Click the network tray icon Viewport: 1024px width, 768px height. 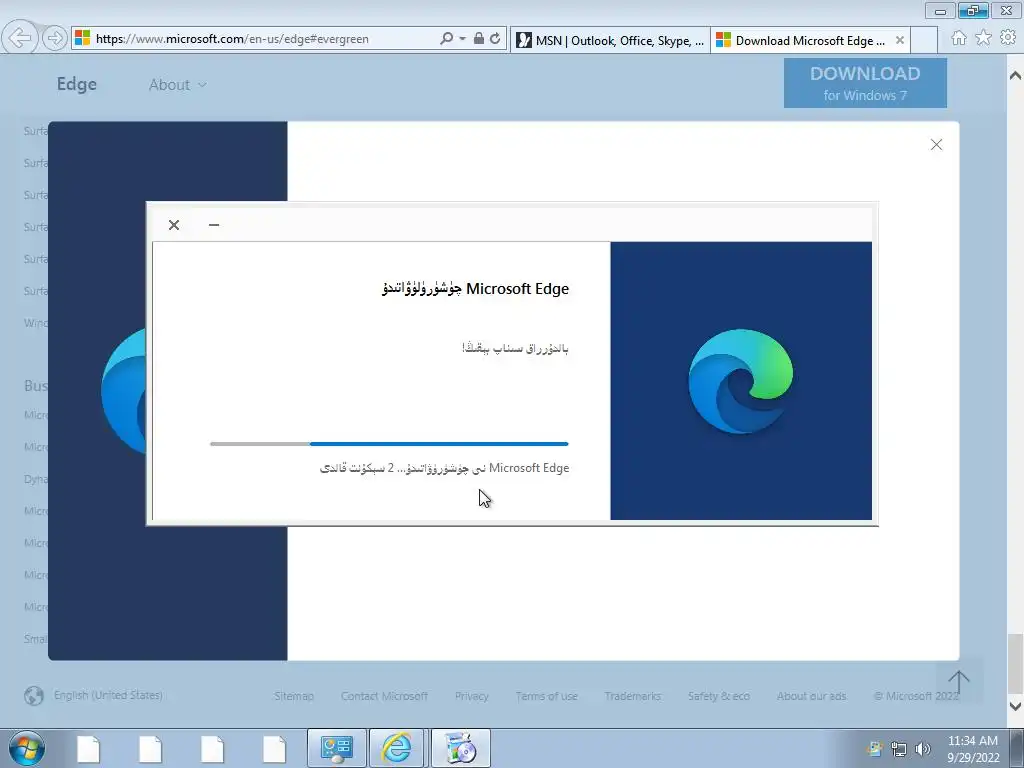pyautogui.click(x=899, y=749)
